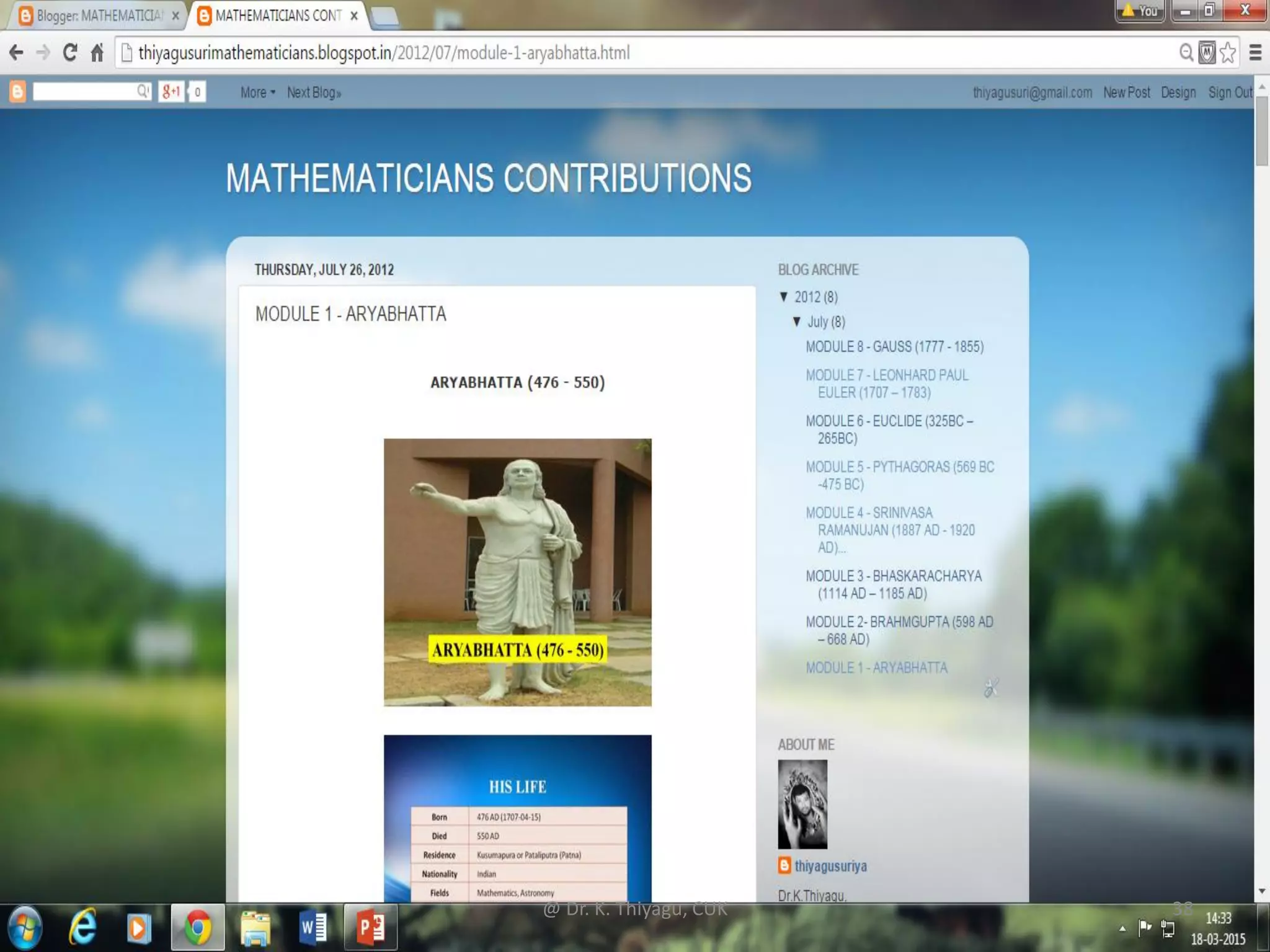Screen dimensions: 1270x952
Task: Click the page vertical scrollbar thumb
Action: pos(1262,130)
